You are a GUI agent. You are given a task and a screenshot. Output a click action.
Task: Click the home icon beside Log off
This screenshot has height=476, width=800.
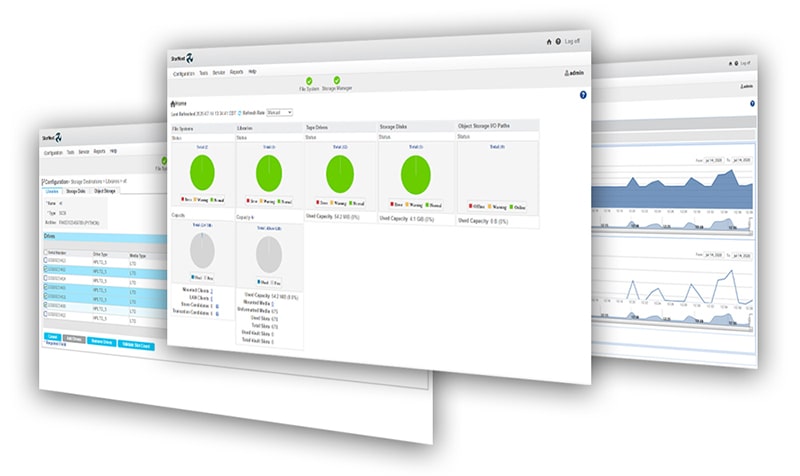[x=548, y=42]
